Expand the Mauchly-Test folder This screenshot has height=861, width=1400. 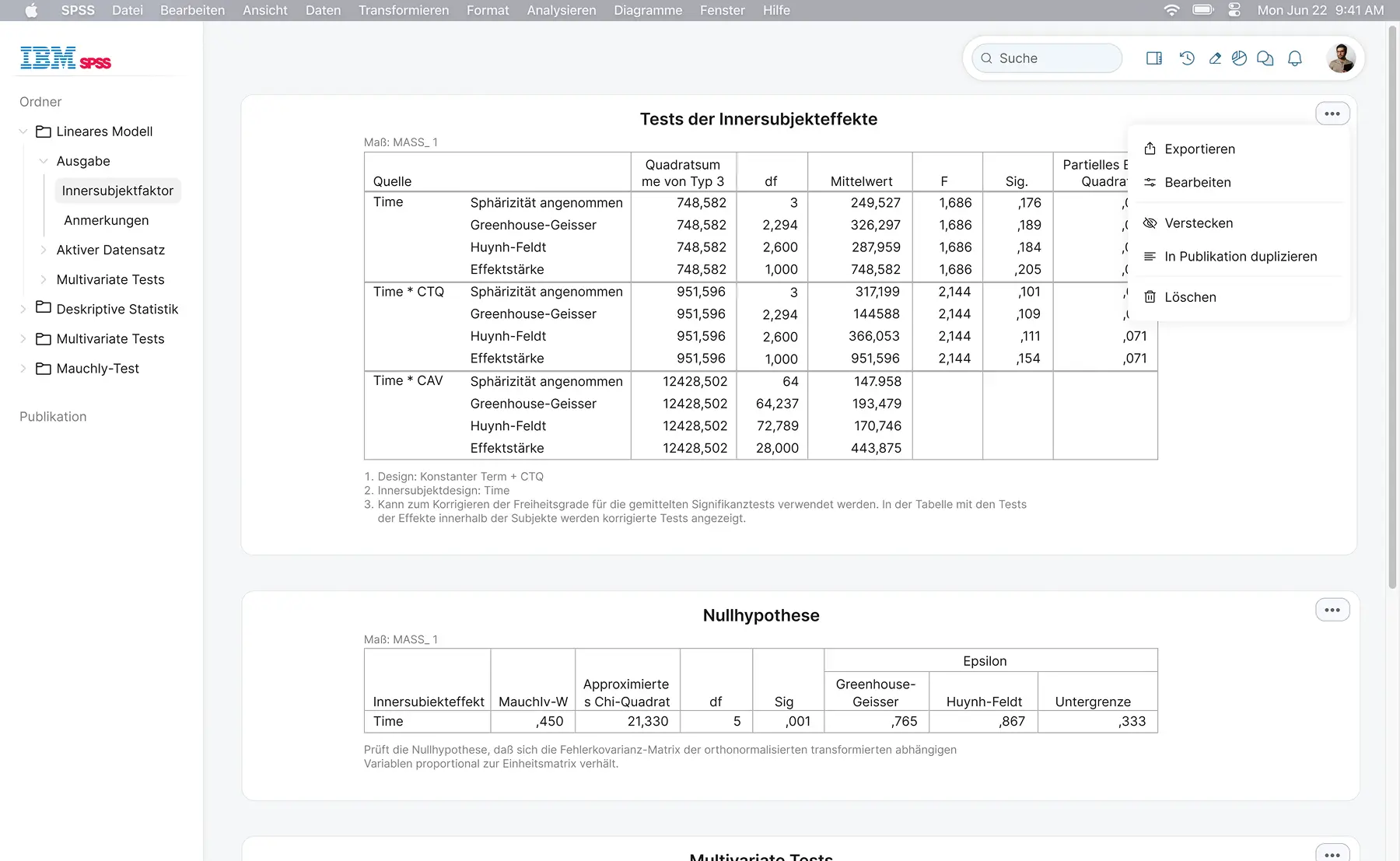pos(23,369)
